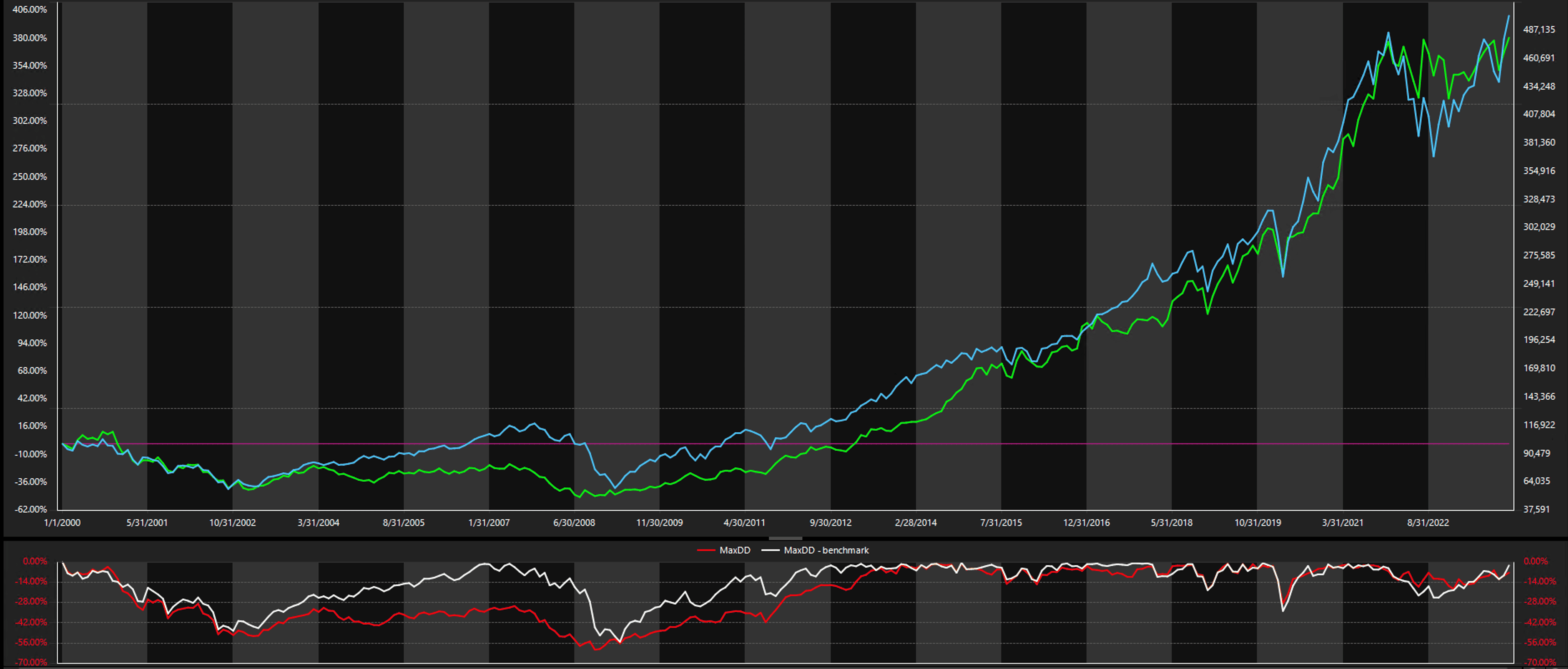This screenshot has width=1568, height=669.
Task: Click the -70.00% label on drawdown right axis
Action: [x=1540, y=663]
